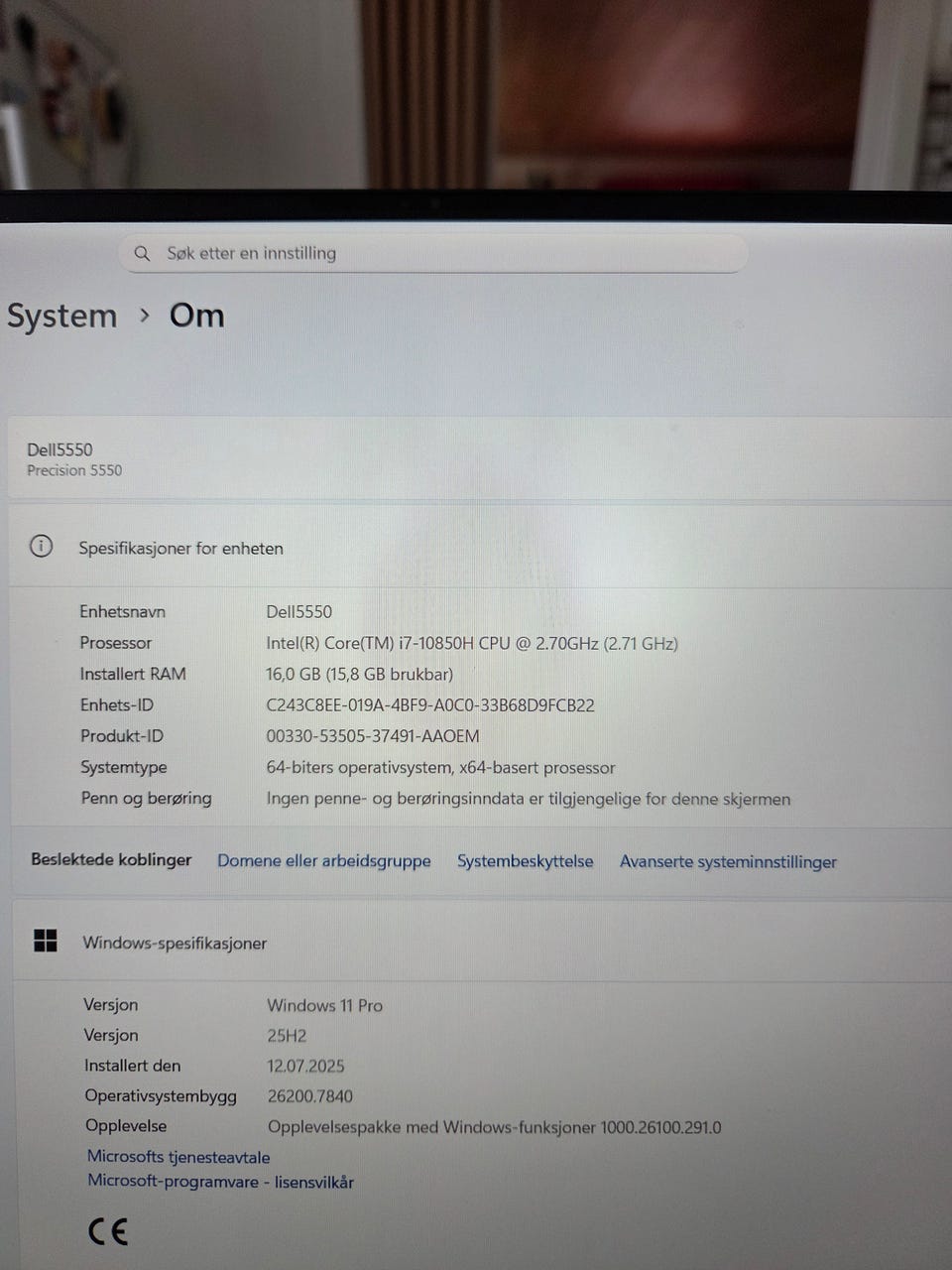Click the info icon beside Spesifikasjoner for enheten
This screenshot has width=952, height=1270.
pyautogui.click(x=41, y=546)
